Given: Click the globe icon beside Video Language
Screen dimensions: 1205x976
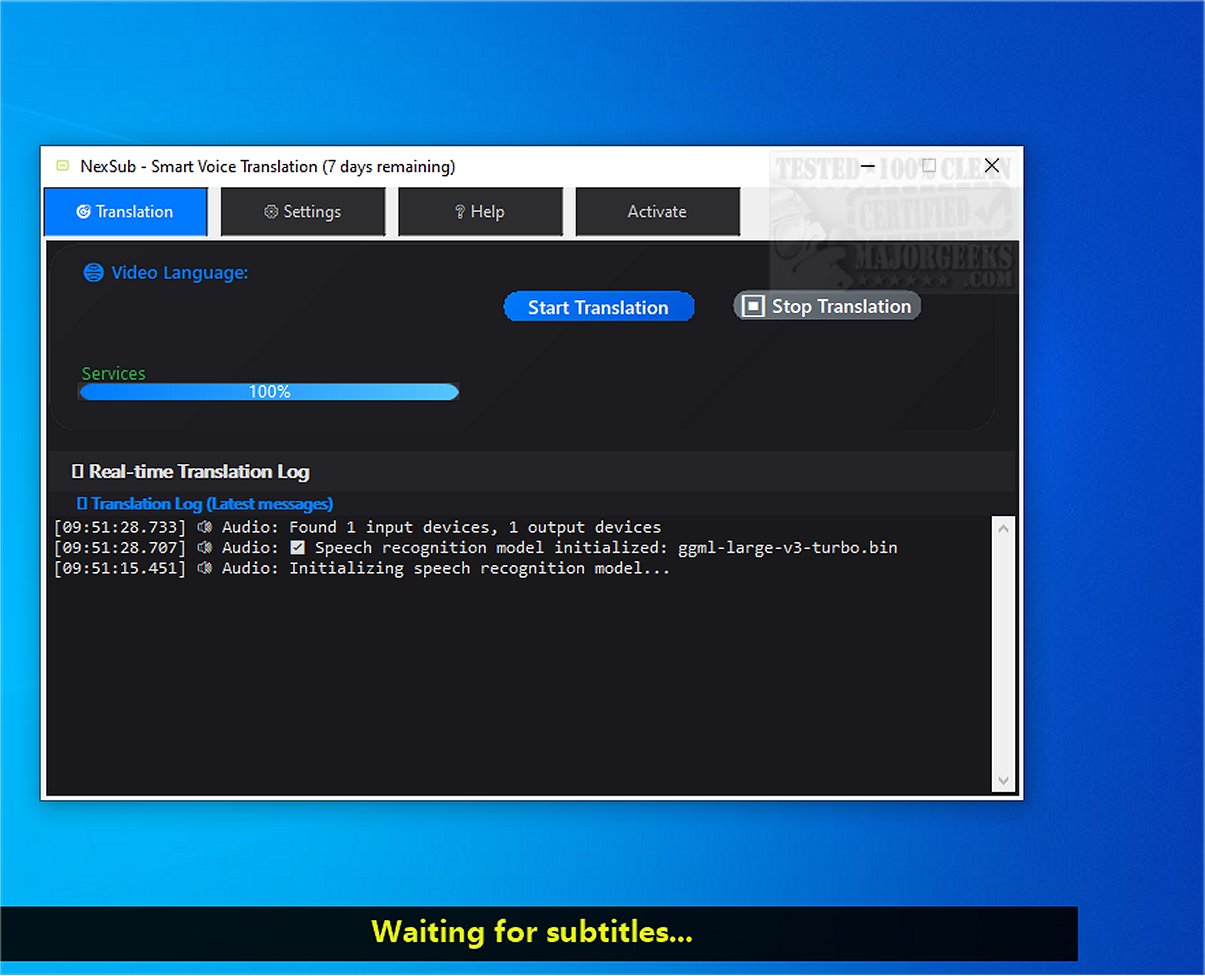Looking at the screenshot, I should tap(93, 272).
